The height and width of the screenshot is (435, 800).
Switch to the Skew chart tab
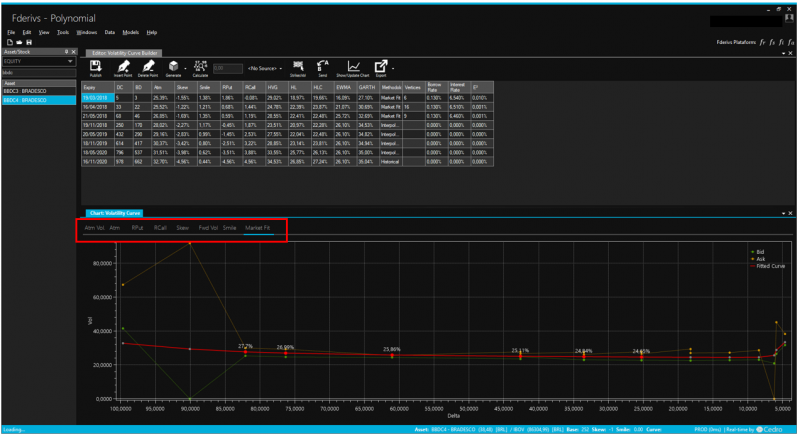pos(182,228)
